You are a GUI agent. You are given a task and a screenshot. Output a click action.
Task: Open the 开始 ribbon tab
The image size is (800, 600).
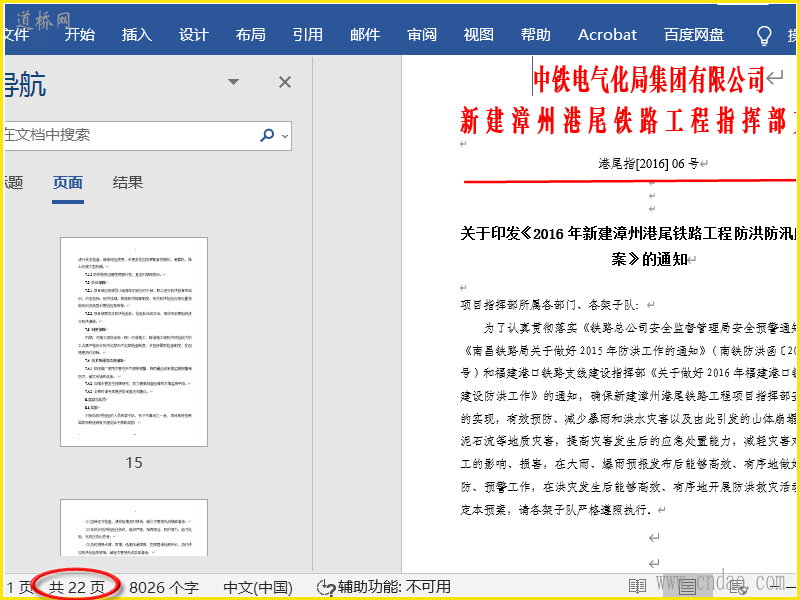click(80, 35)
